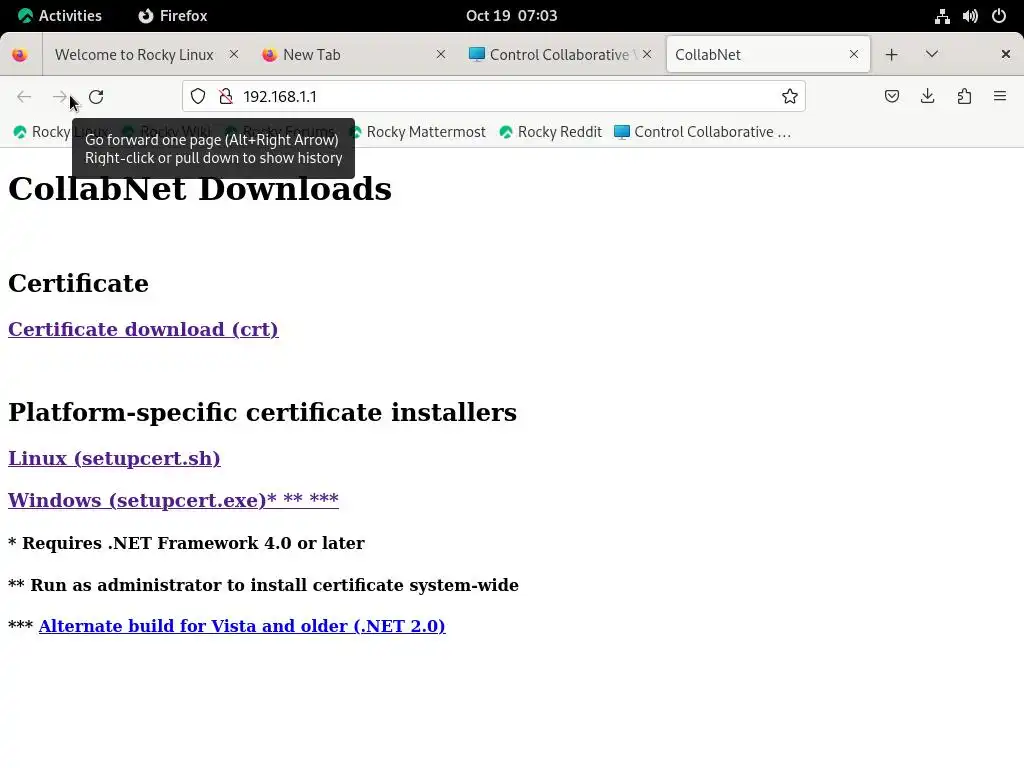The width and height of the screenshot is (1024, 768).
Task: Close the Welcome to Rocky Linux tab
Action: (x=234, y=54)
